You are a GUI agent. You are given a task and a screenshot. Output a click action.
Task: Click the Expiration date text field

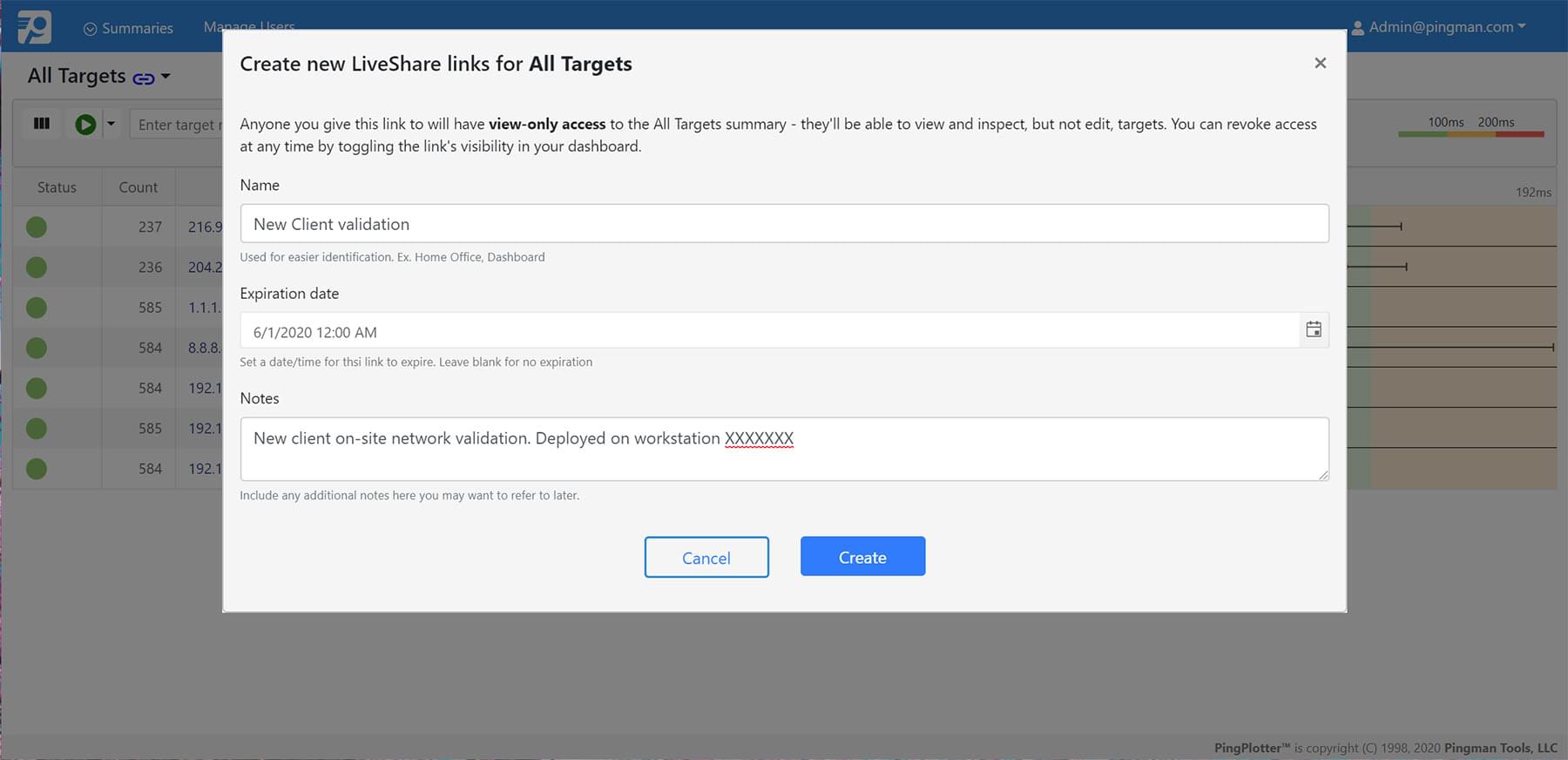click(x=769, y=331)
